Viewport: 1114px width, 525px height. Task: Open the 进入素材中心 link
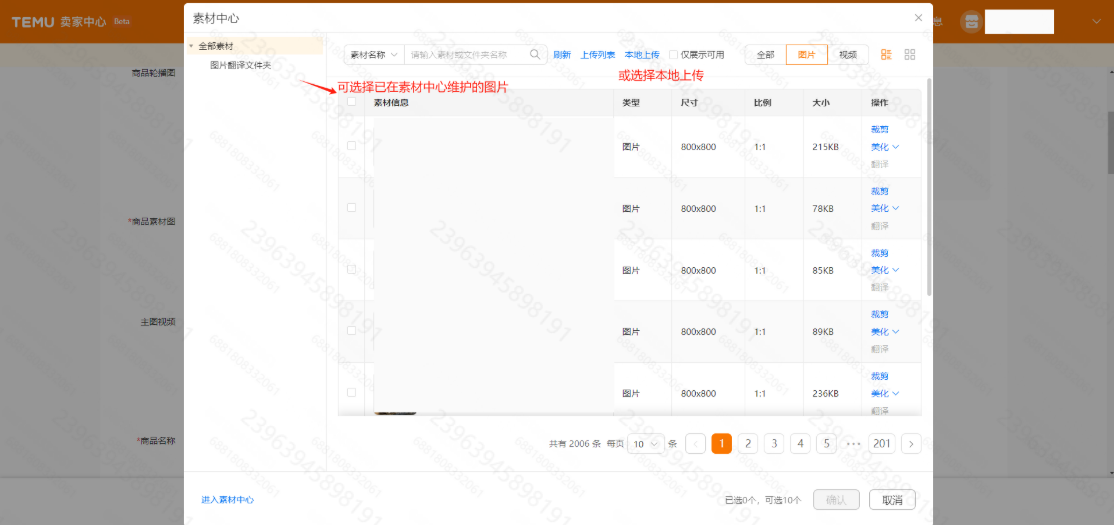click(227, 500)
